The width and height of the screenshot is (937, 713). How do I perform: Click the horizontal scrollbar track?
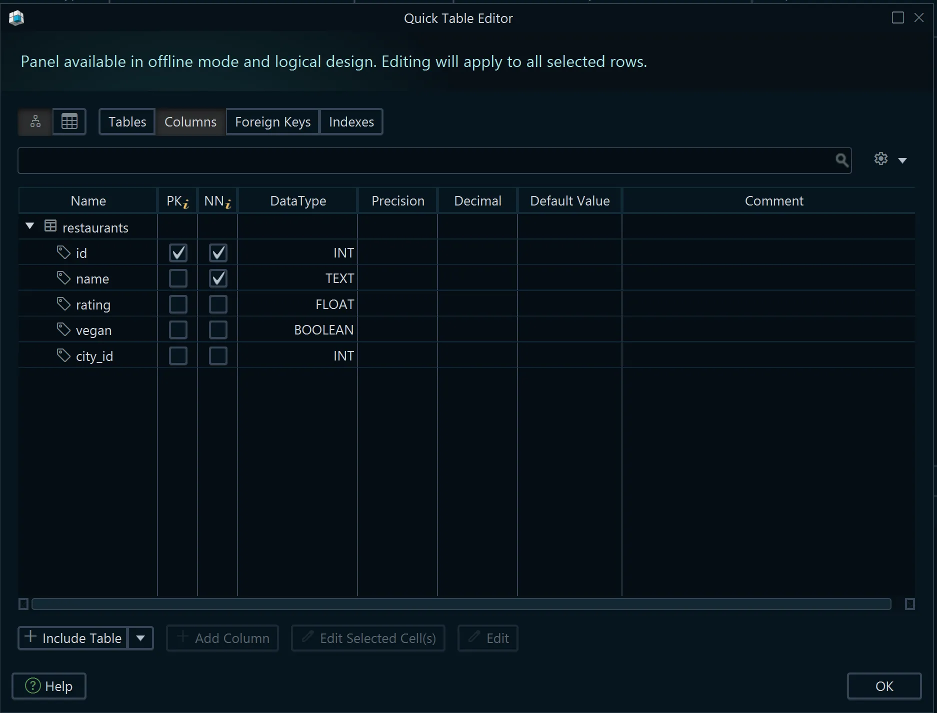[460, 604]
